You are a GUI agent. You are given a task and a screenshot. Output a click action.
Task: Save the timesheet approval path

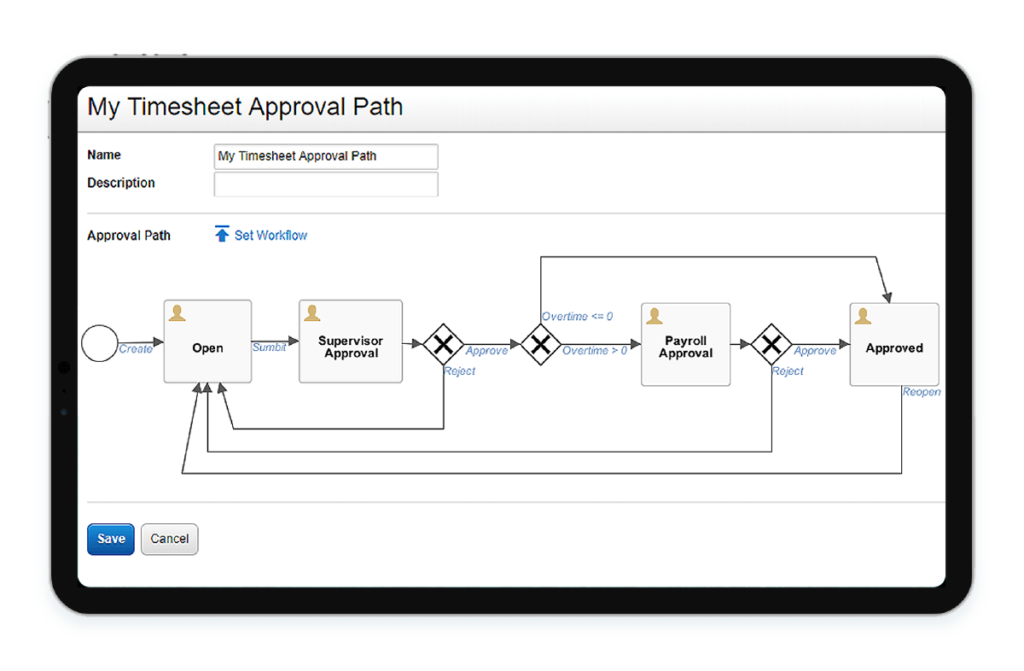110,539
